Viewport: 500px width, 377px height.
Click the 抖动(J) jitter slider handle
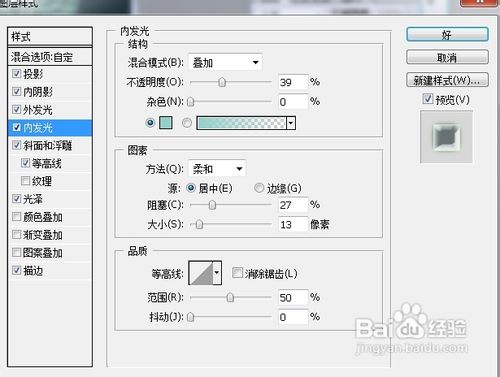tap(190, 317)
